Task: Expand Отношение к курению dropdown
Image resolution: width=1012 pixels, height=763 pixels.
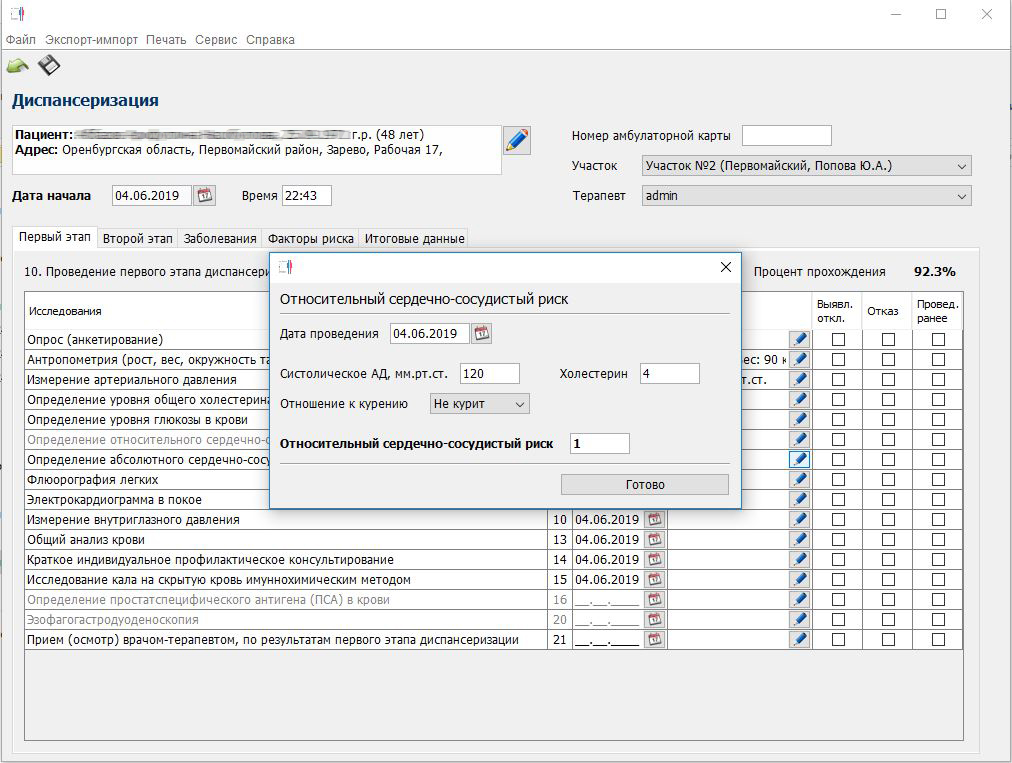Action: click(x=479, y=404)
